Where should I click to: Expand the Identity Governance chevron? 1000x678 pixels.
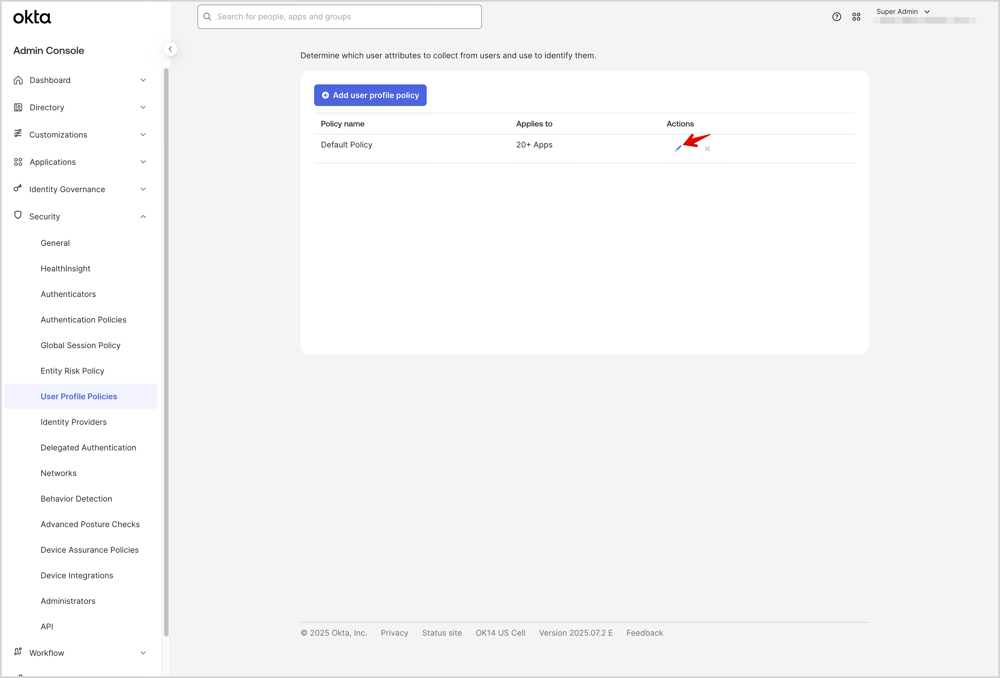143,189
